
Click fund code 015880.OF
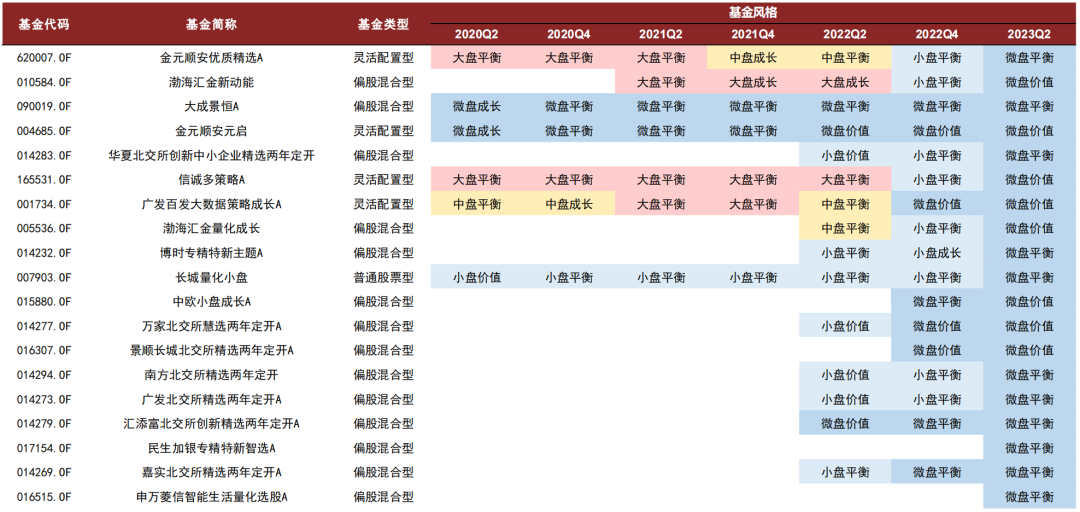pos(44,302)
